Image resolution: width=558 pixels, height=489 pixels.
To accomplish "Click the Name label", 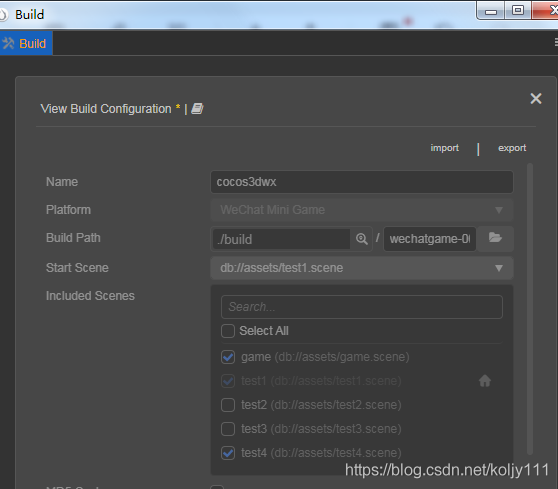I will click(62, 182).
